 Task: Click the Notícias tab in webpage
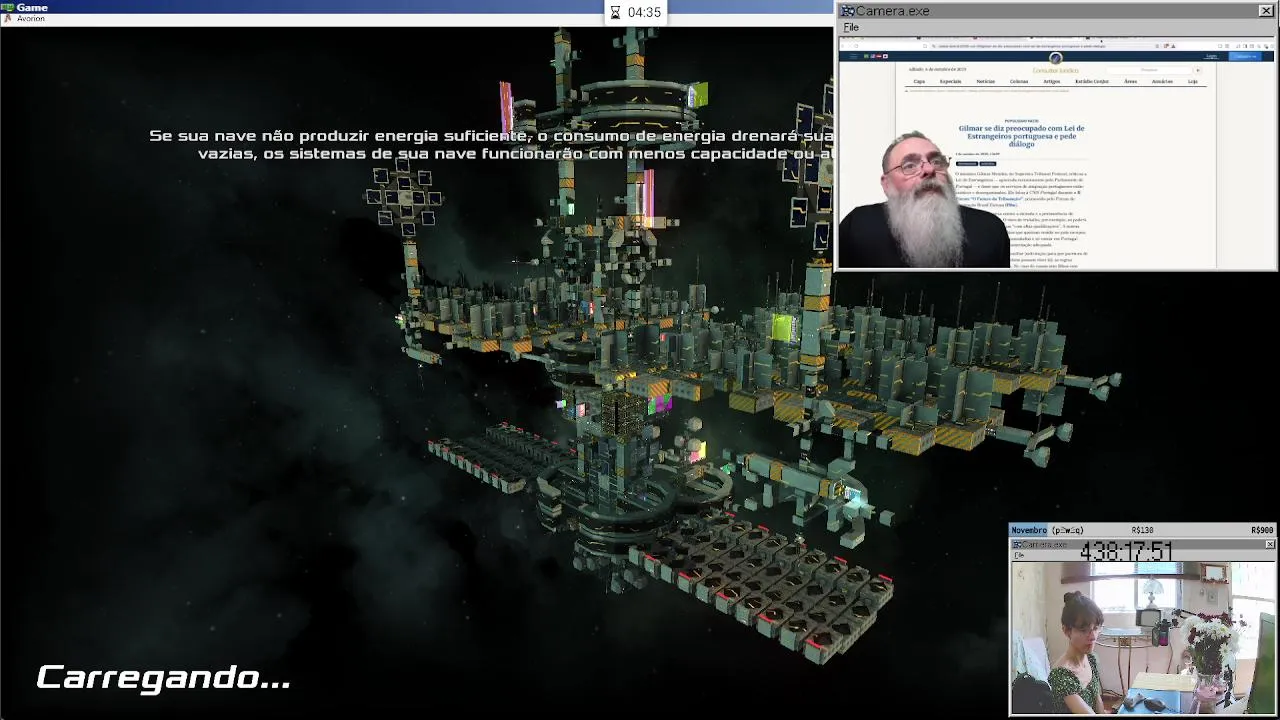[985, 82]
